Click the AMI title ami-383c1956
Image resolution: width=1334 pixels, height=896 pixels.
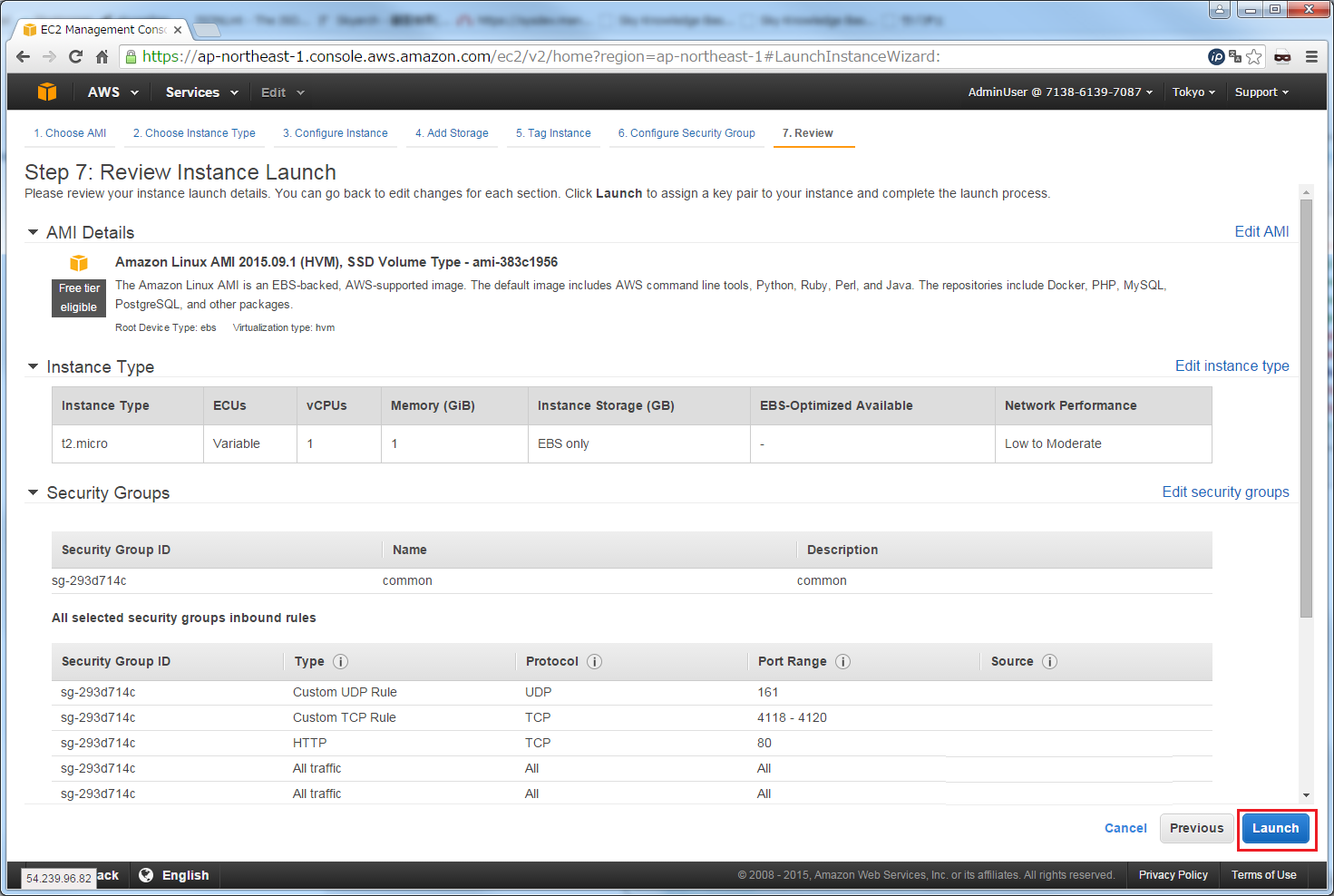tap(336, 262)
